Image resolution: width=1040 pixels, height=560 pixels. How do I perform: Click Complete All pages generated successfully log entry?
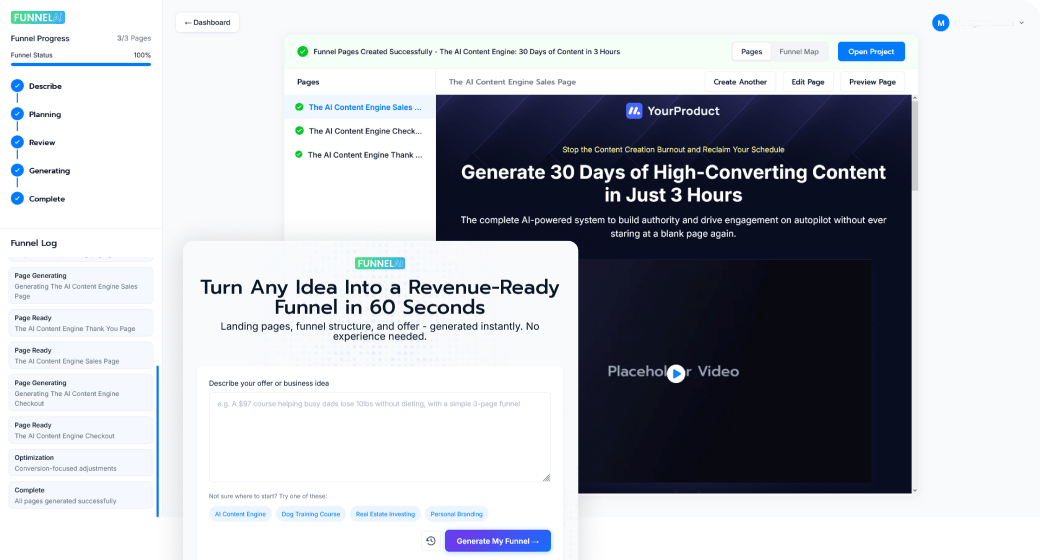[x=81, y=496]
